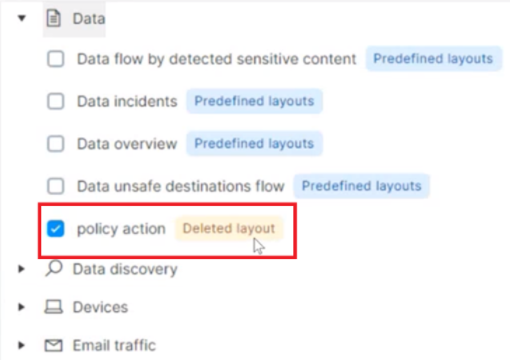Select the Data unsafe destinations flow label
The image size is (510, 360).
(181, 186)
